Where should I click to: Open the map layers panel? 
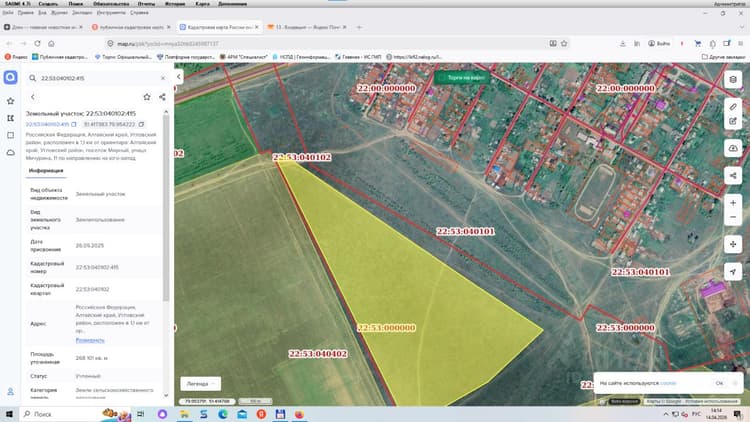tap(733, 79)
